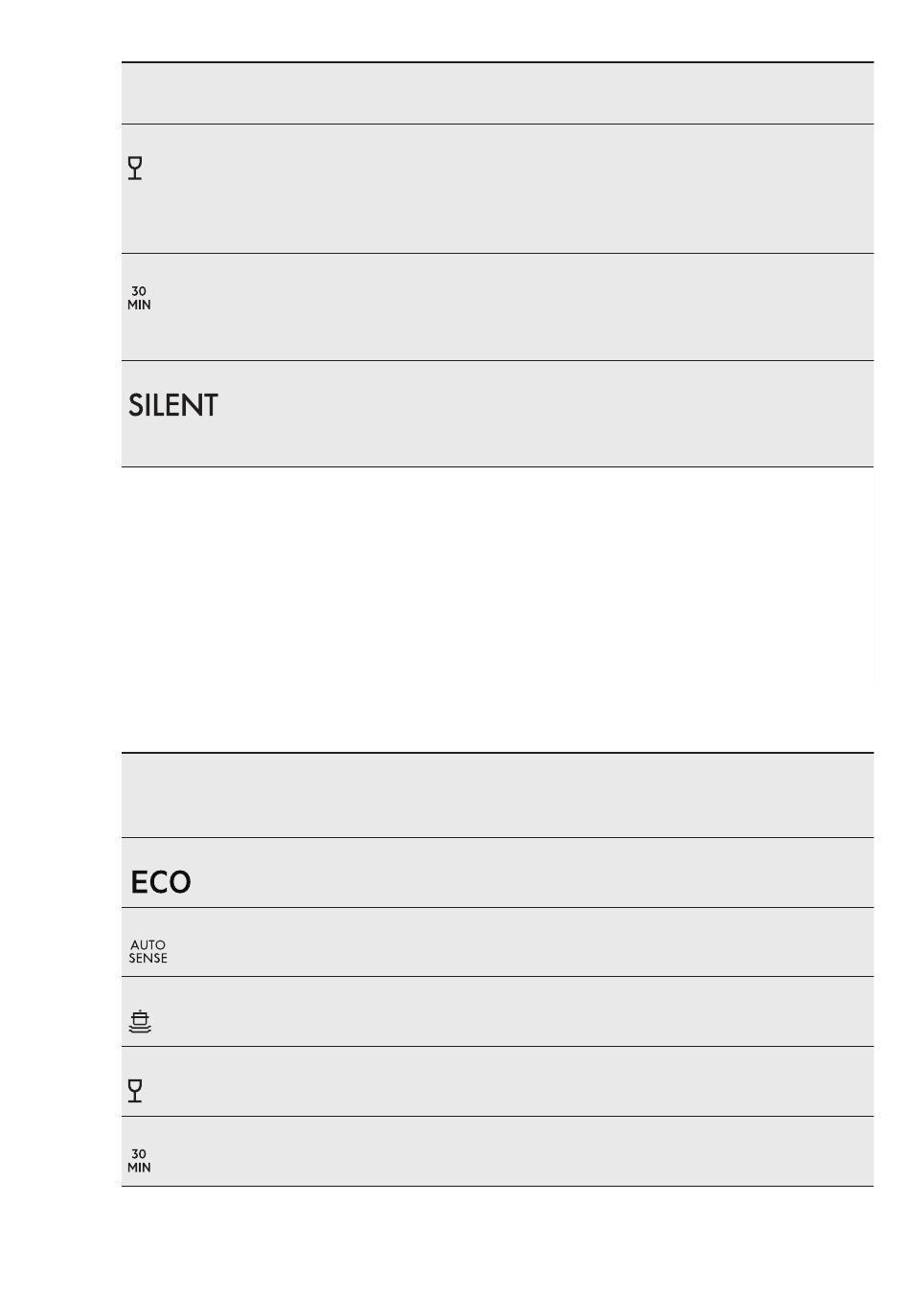Click the blank margin below the lower table

click(497, 1251)
